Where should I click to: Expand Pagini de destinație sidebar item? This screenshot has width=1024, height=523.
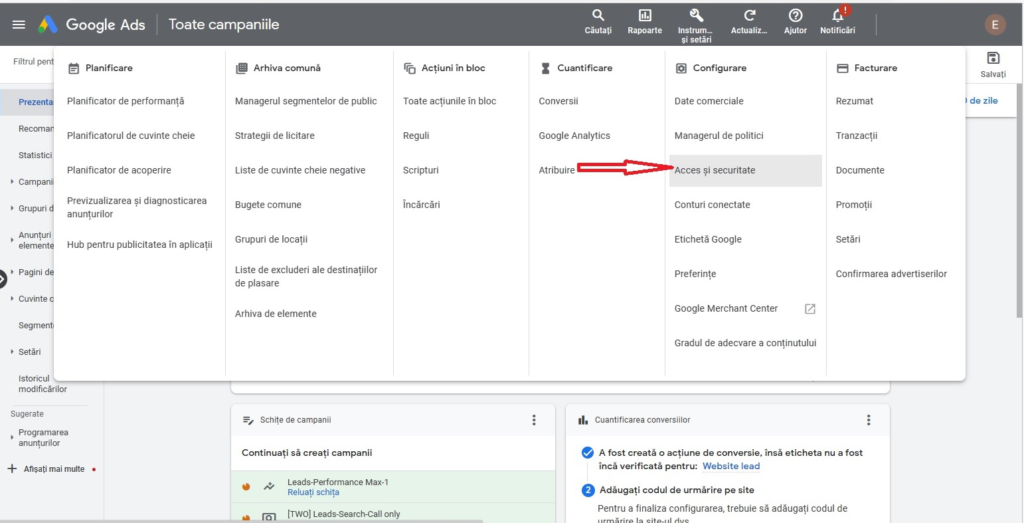click(x=12, y=272)
